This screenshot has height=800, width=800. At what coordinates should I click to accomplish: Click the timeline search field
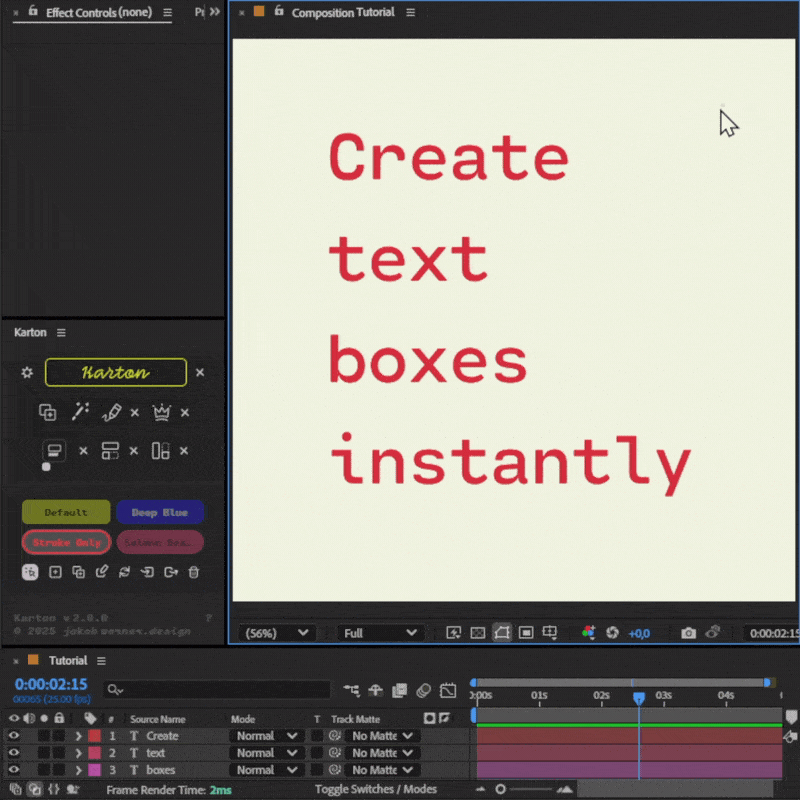point(215,689)
